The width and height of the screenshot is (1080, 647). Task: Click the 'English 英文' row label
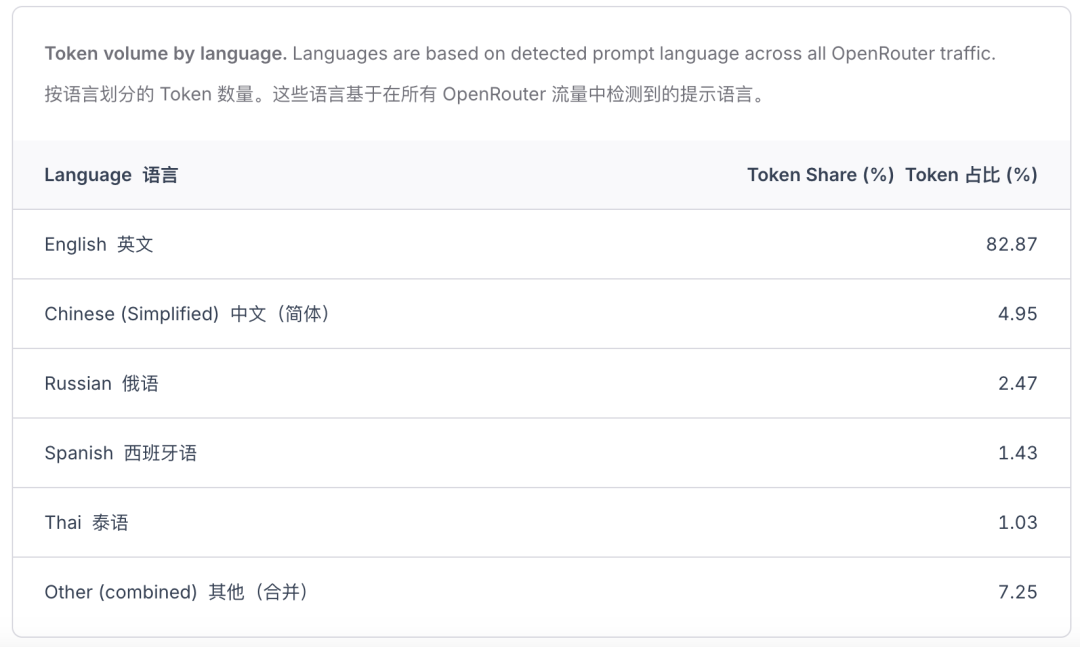(x=99, y=245)
